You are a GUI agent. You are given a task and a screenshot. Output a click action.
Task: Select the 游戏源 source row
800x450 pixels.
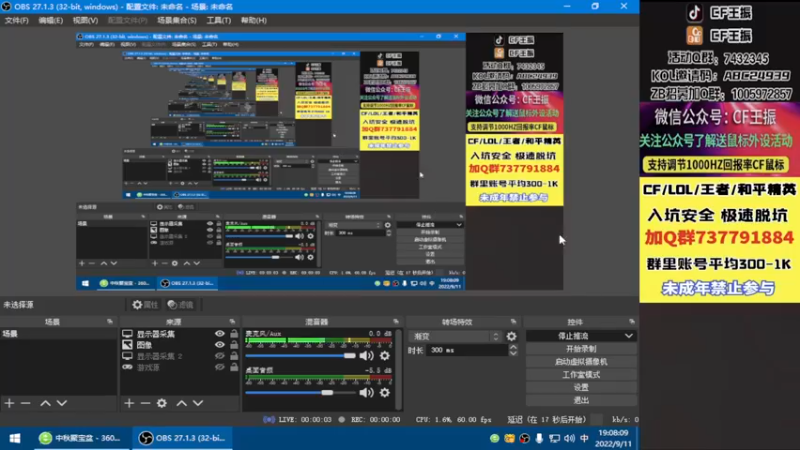[x=180, y=367]
